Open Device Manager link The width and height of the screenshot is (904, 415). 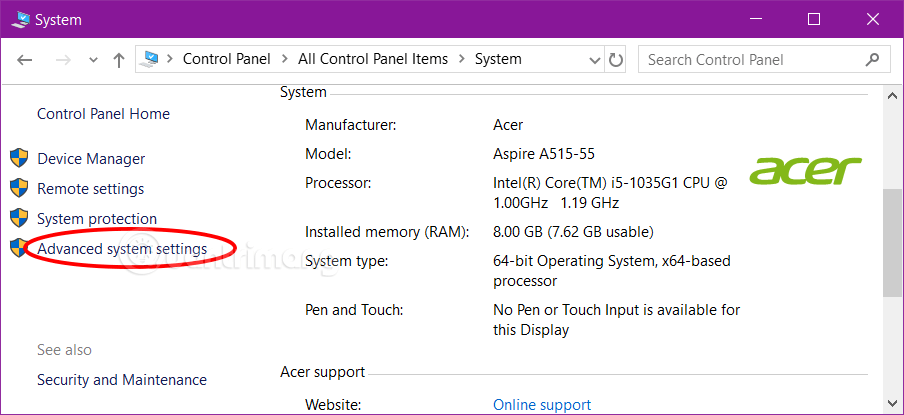coord(91,159)
